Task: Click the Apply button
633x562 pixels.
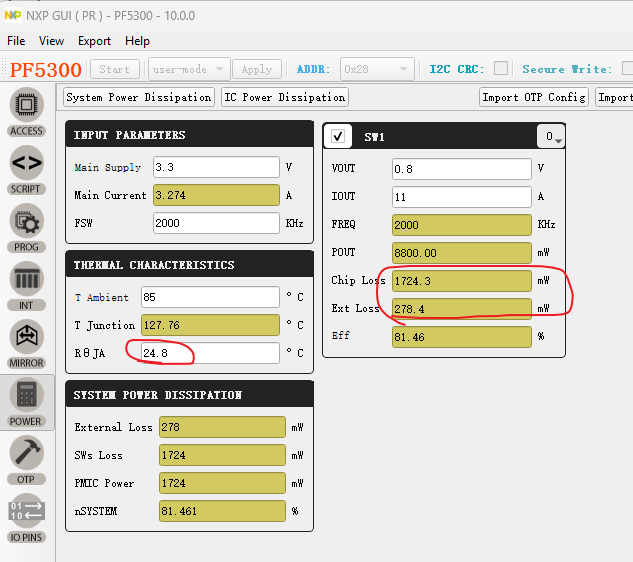Action: [x=257, y=69]
